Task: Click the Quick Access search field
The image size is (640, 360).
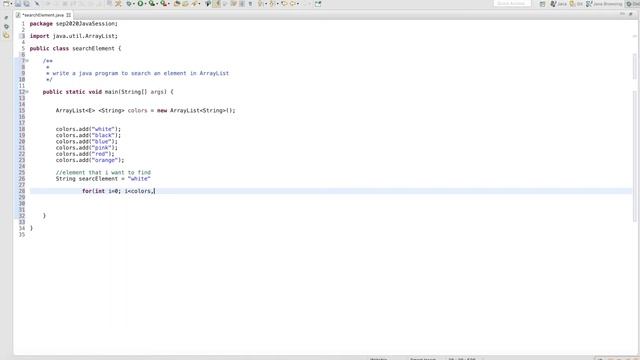Action: pyautogui.click(x=512, y=4)
